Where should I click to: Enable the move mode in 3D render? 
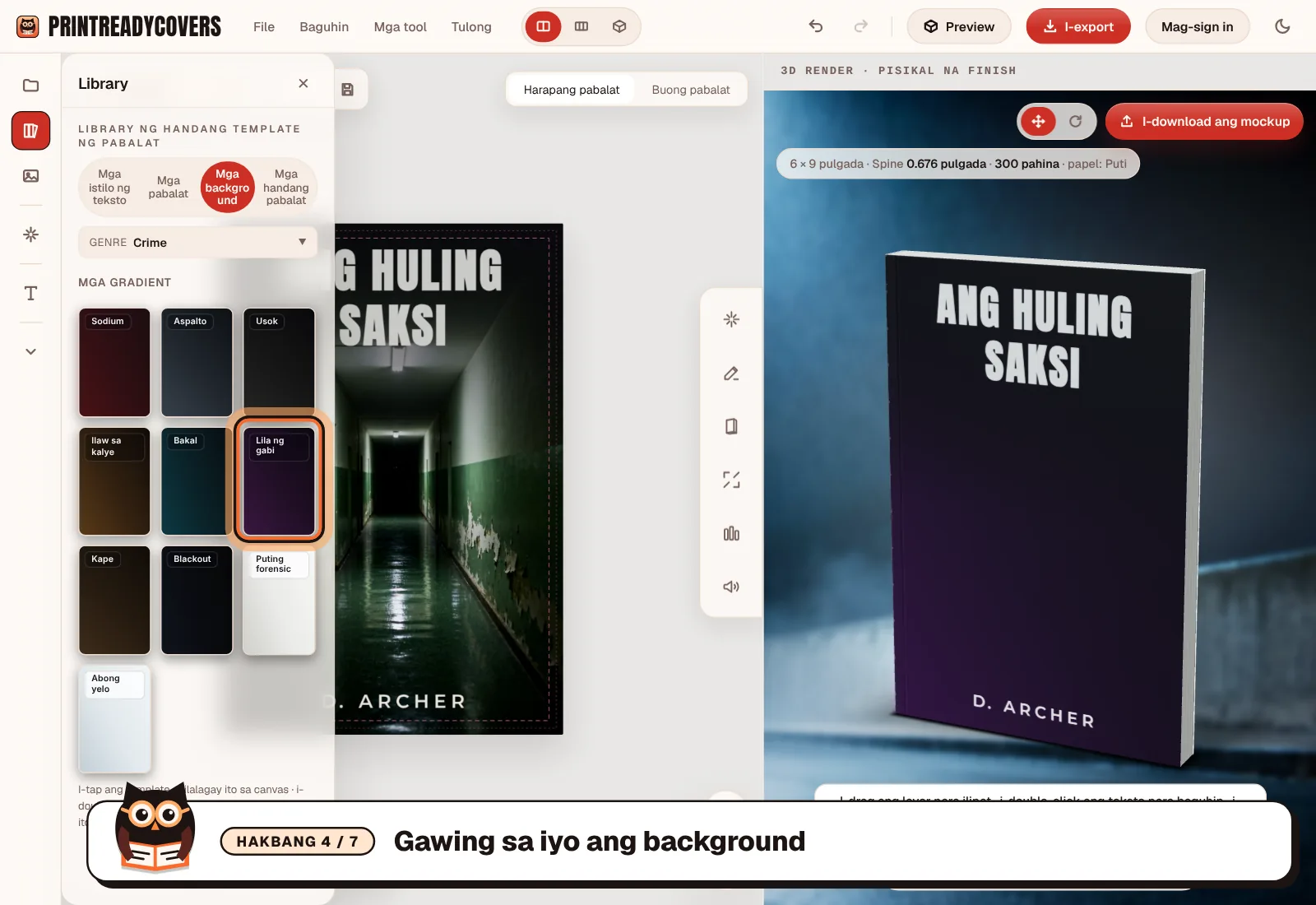(x=1038, y=122)
